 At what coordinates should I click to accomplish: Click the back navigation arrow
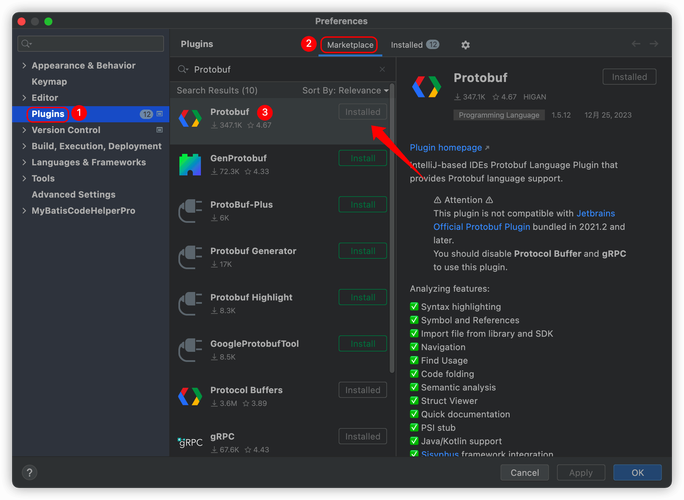[x=636, y=44]
